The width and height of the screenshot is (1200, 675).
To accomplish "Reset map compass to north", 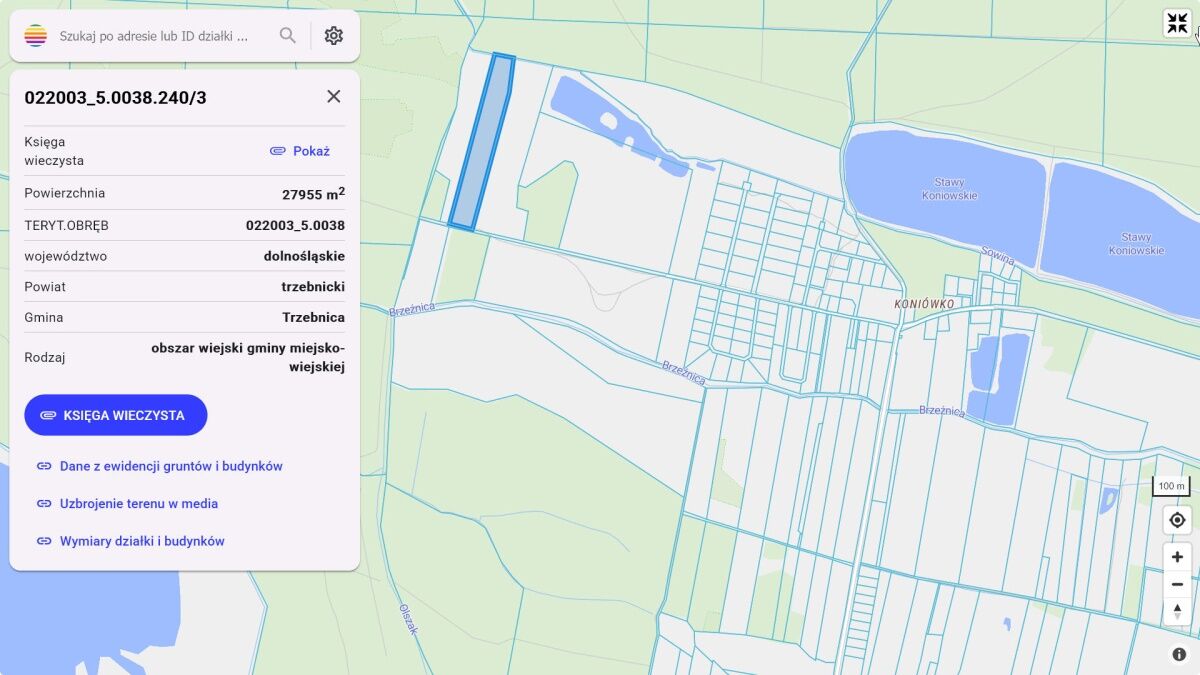I will point(1177,611).
